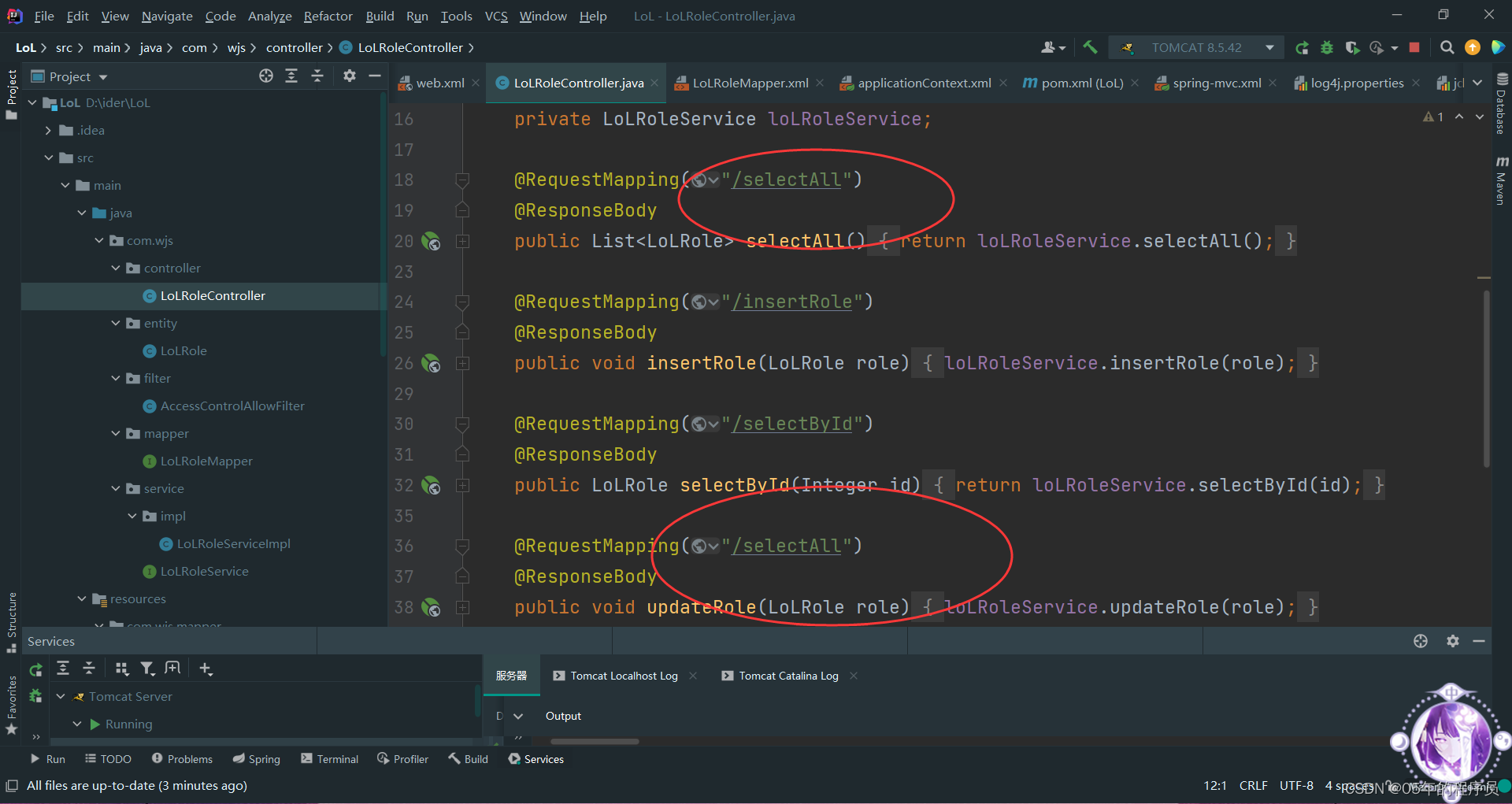Open the Maven tool window on the right

tap(1501, 180)
